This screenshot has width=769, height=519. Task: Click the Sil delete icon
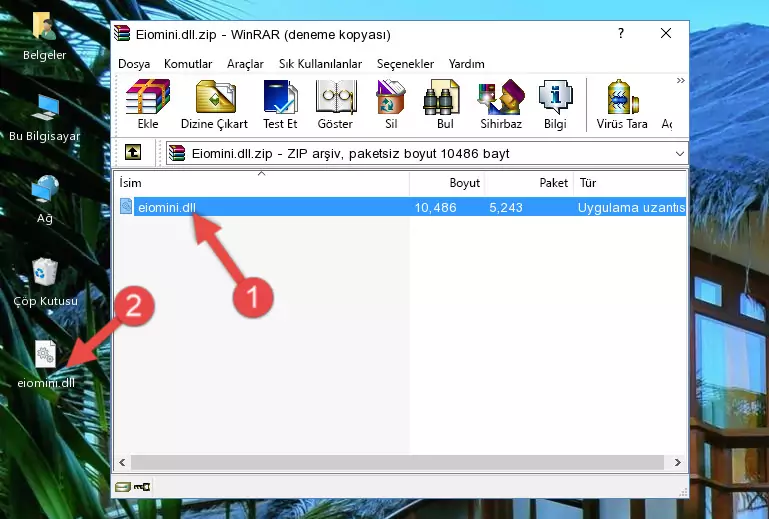[391, 104]
